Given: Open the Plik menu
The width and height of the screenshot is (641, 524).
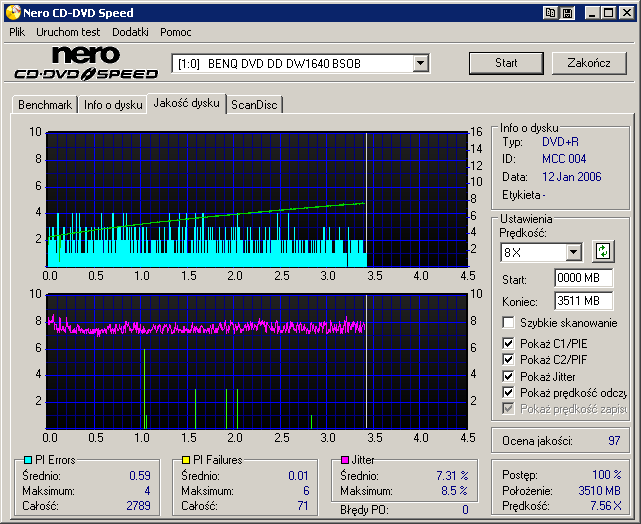Looking at the screenshot, I should [17, 32].
